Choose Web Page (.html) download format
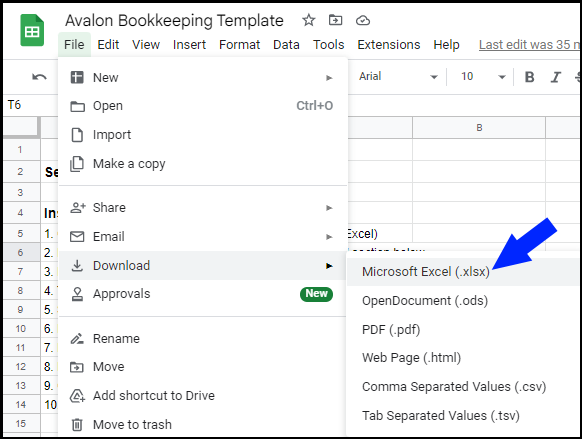 (463, 358)
